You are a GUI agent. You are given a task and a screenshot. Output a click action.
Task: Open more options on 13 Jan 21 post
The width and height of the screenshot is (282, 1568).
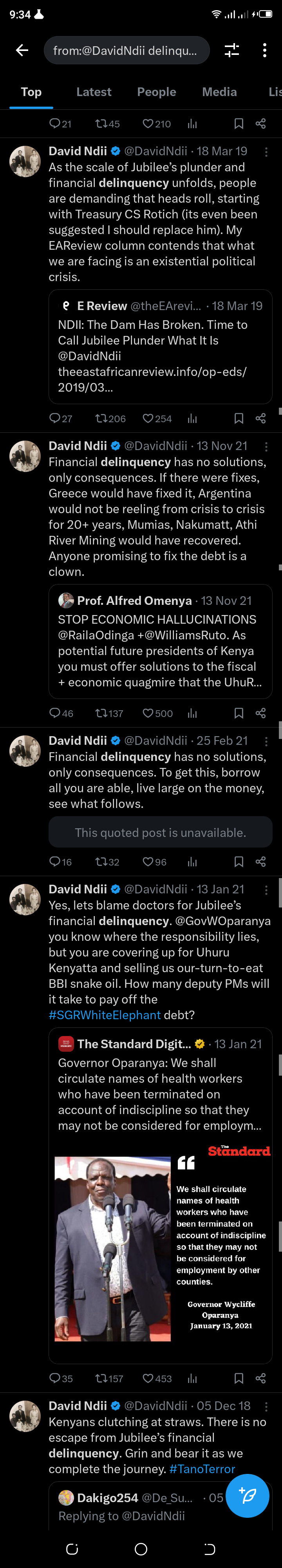click(x=266, y=890)
